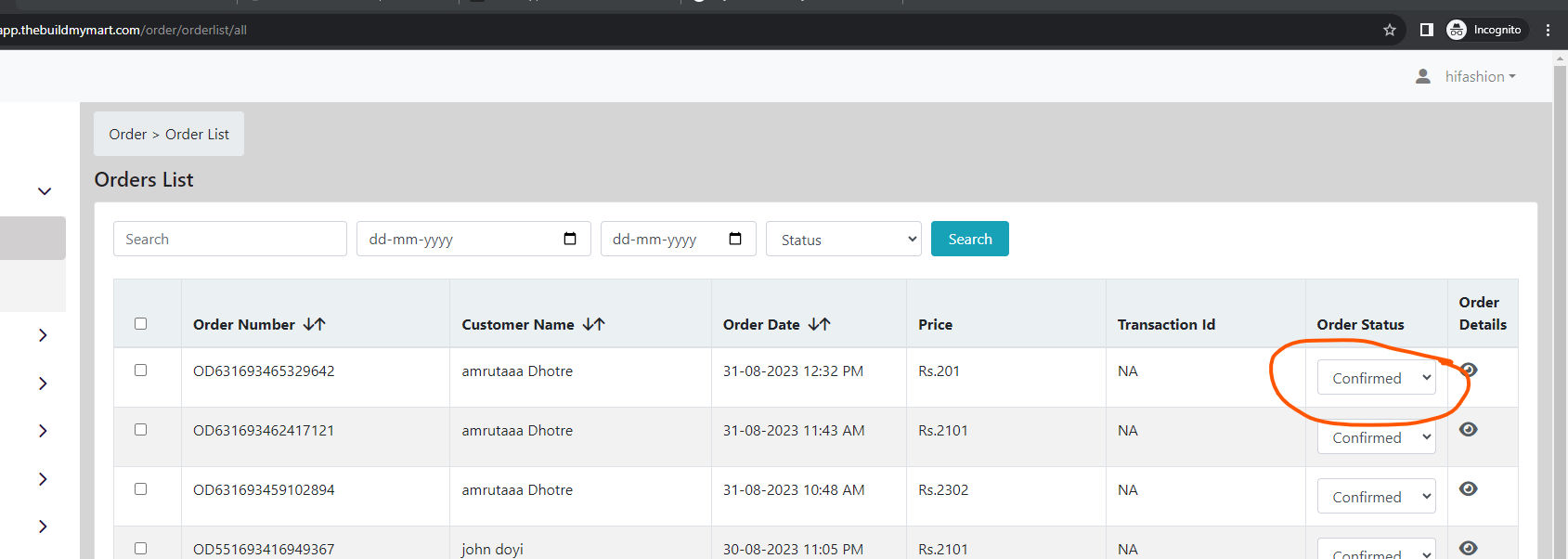Open the Chrome three-dot menu
Image resolution: width=1568 pixels, height=559 pixels.
click(1548, 30)
